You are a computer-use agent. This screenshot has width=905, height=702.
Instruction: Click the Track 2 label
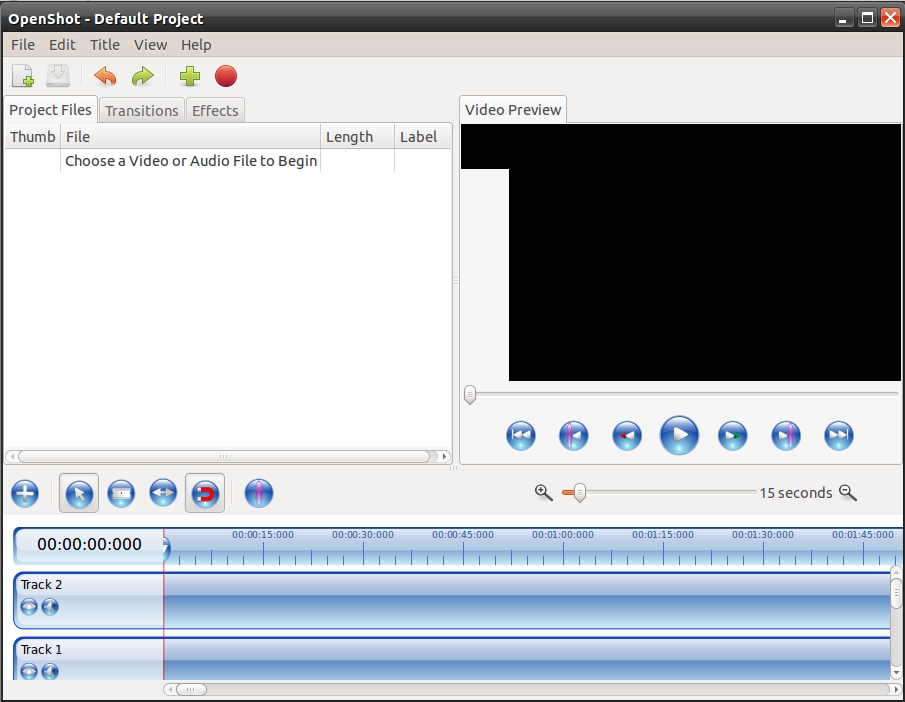[x=41, y=584]
